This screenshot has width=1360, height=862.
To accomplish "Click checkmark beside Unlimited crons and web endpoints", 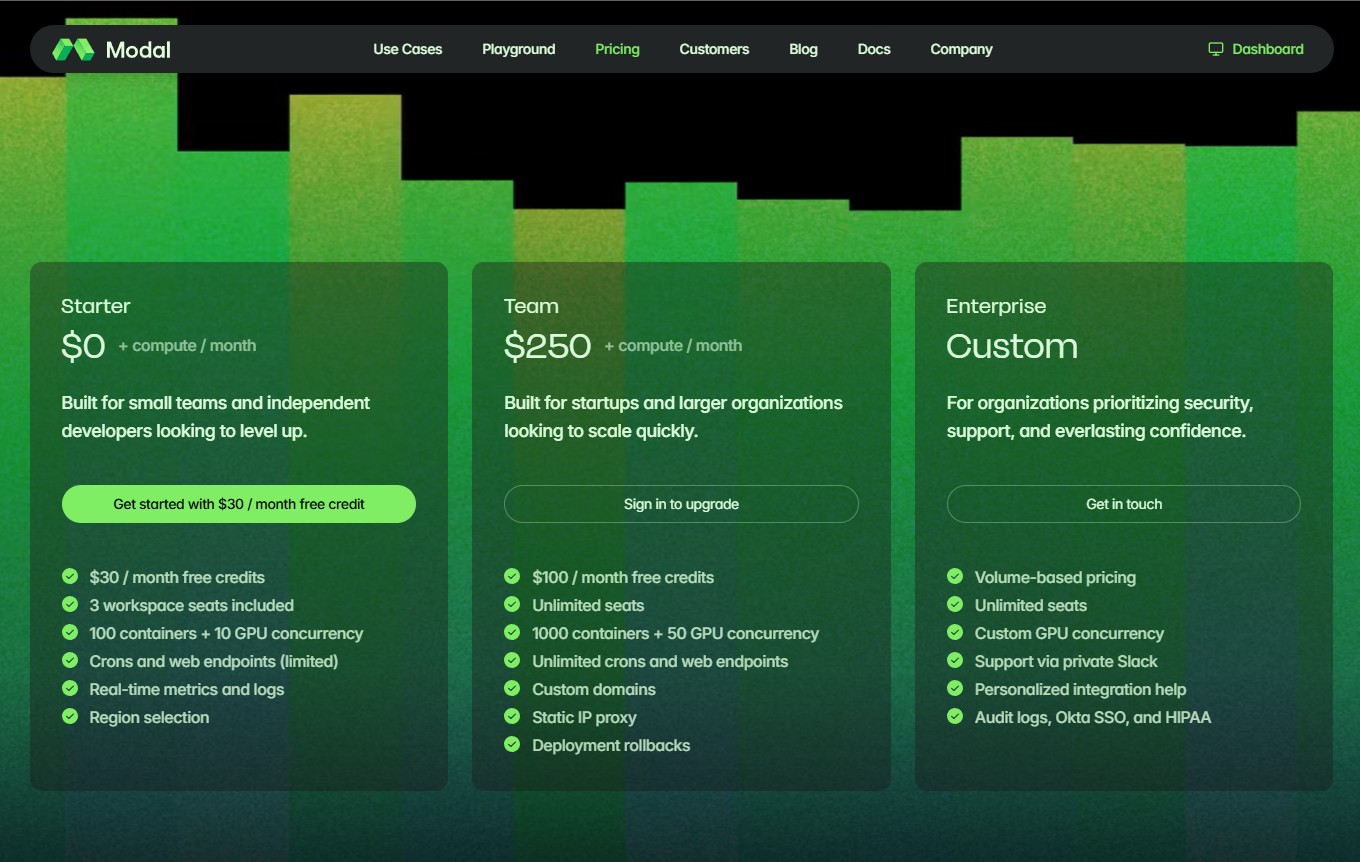I will point(512,660).
